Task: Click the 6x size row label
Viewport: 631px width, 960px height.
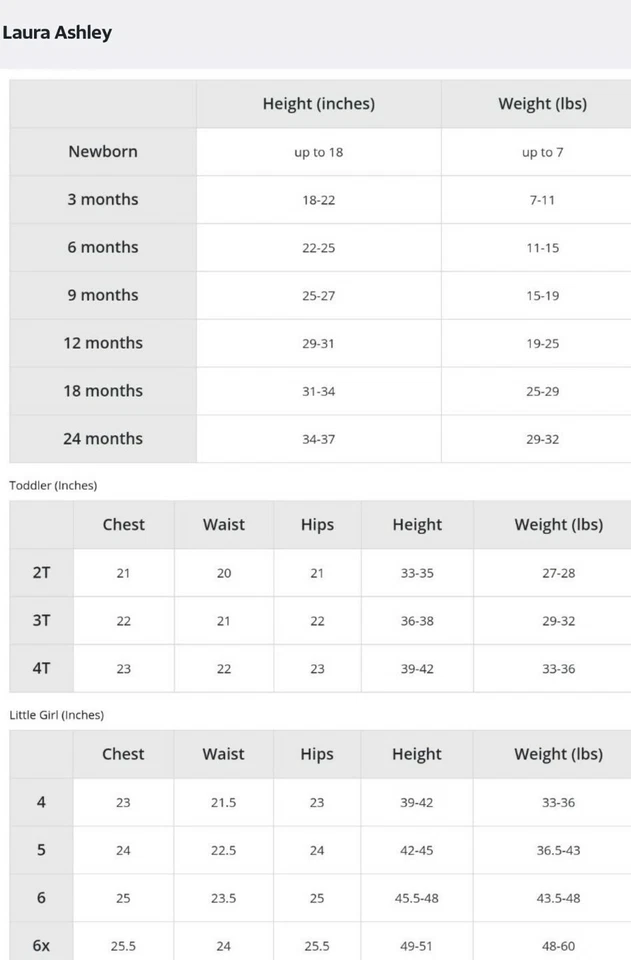Action: [x=41, y=945]
